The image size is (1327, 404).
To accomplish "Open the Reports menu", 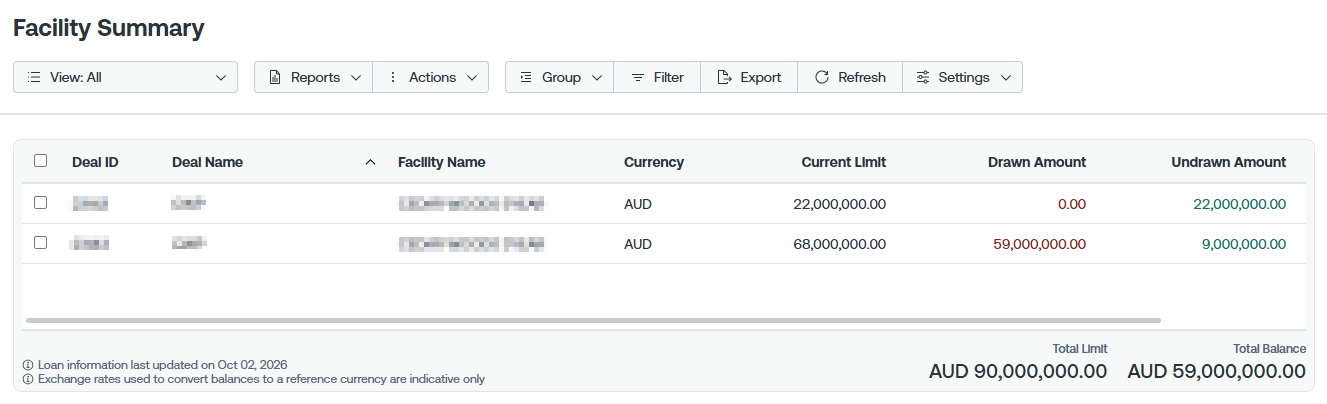I will [314, 77].
